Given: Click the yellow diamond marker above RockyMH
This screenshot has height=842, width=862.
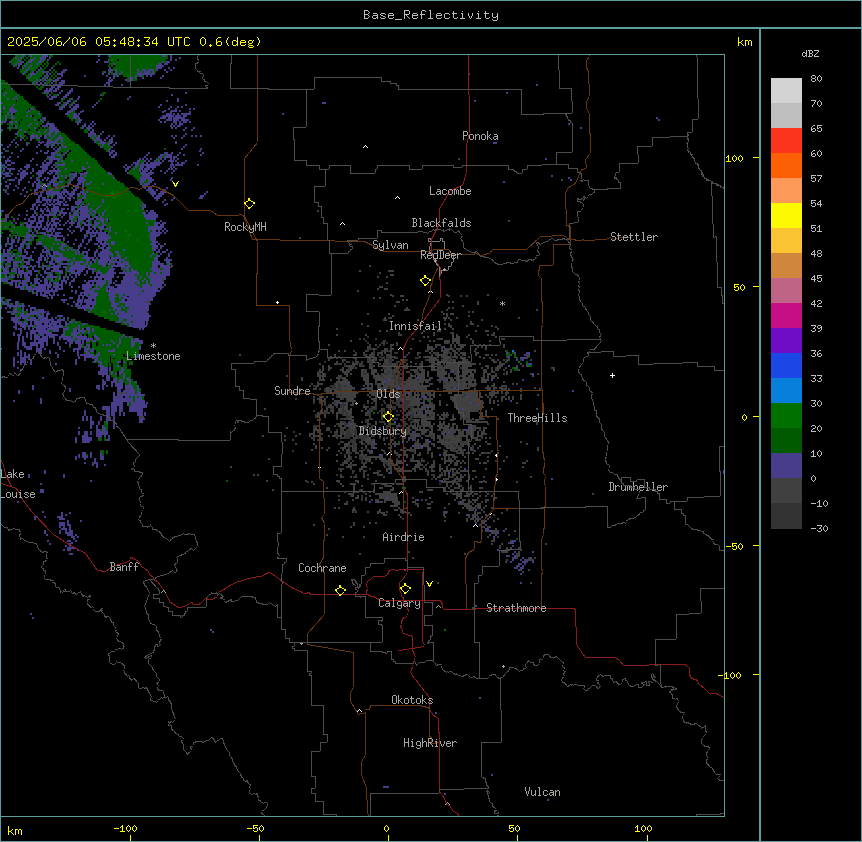Looking at the screenshot, I should pyautogui.click(x=249, y=204).
